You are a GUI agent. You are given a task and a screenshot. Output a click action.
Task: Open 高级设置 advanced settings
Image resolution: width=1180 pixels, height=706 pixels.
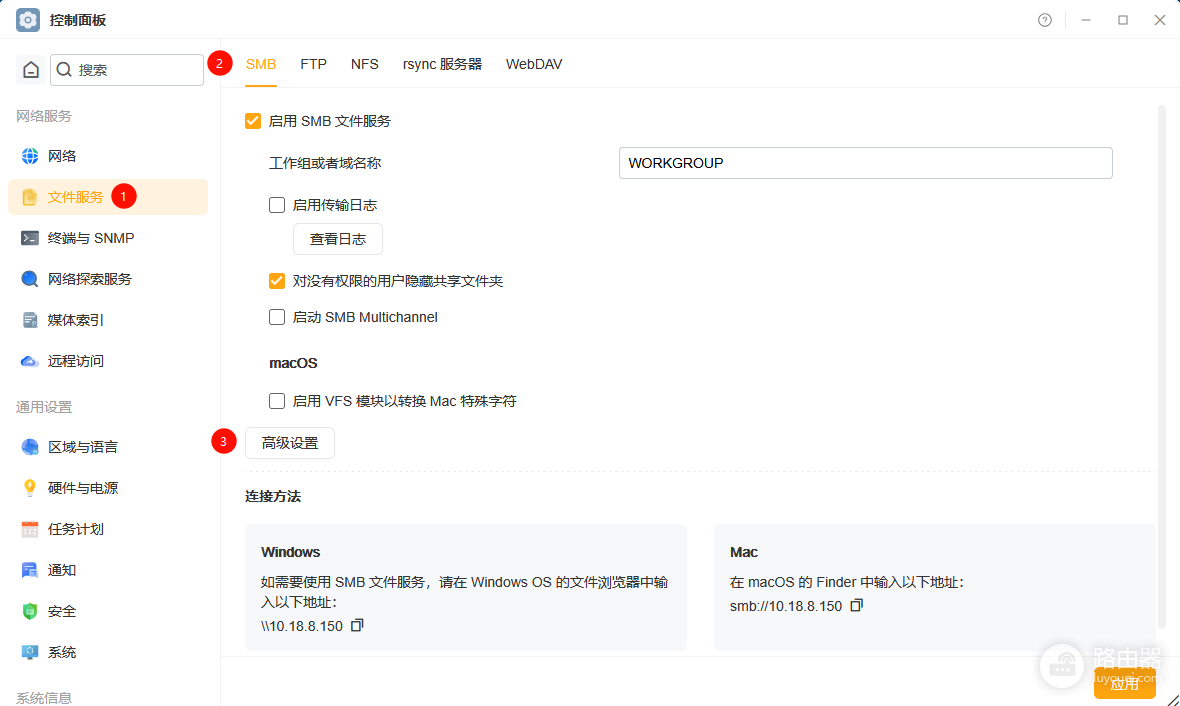pyautogui.click(x=290, y=443)
